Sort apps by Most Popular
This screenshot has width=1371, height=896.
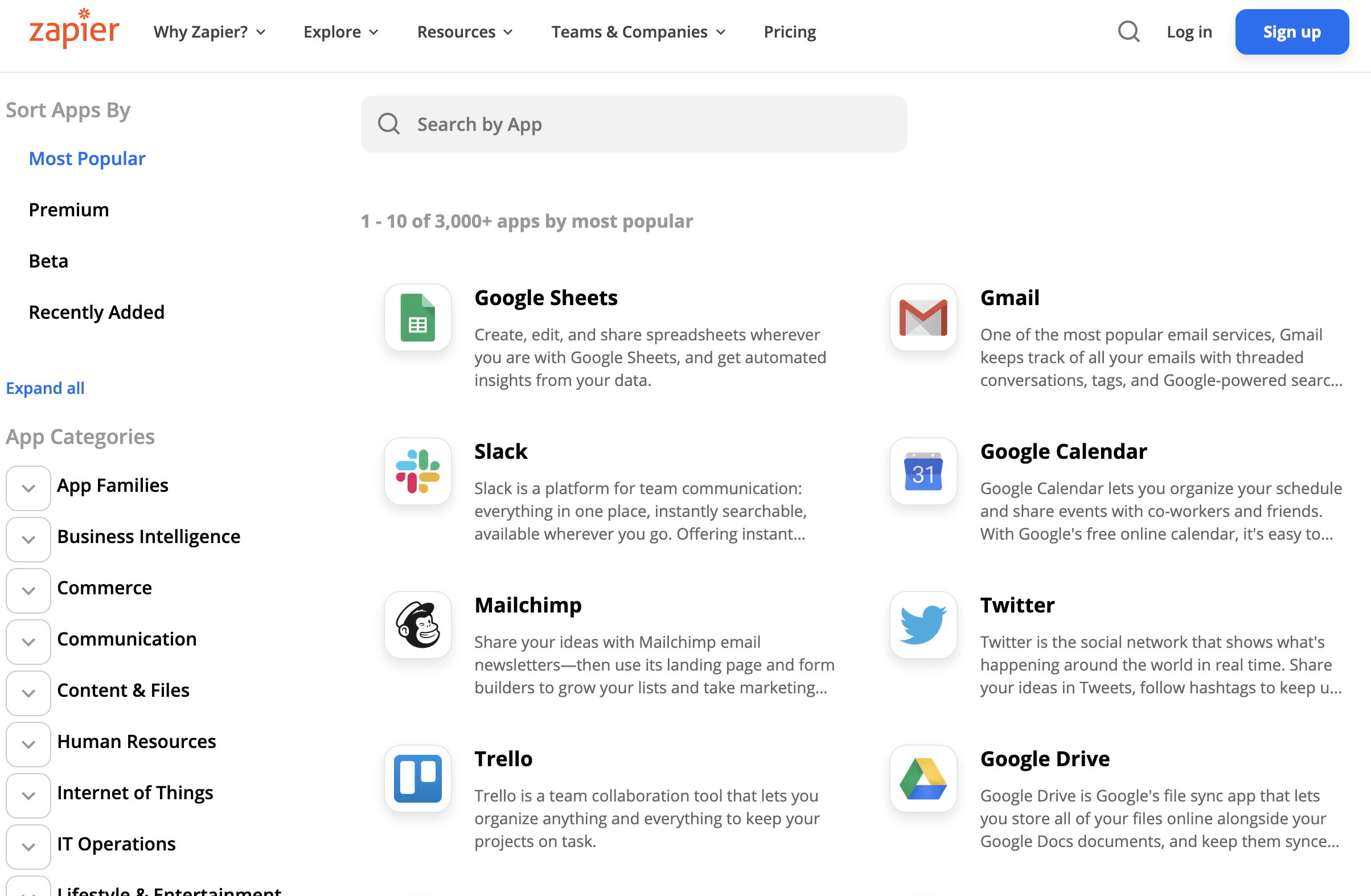click(x=87, y=158)
